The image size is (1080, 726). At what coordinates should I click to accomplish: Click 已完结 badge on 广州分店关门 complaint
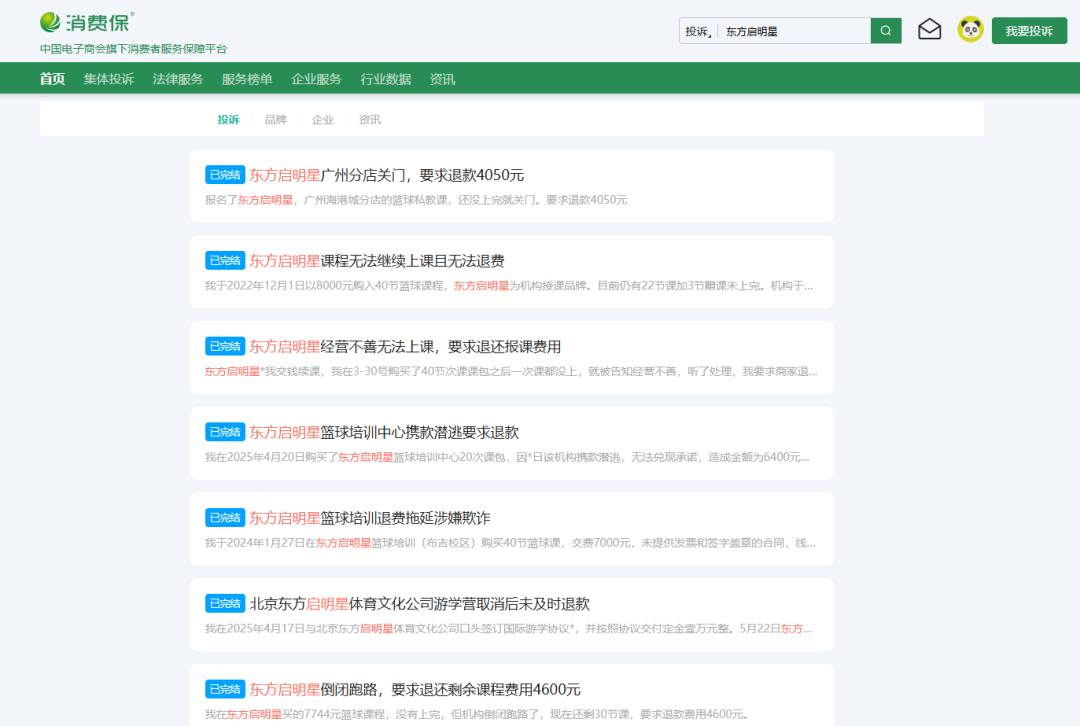tap(225, 175)
